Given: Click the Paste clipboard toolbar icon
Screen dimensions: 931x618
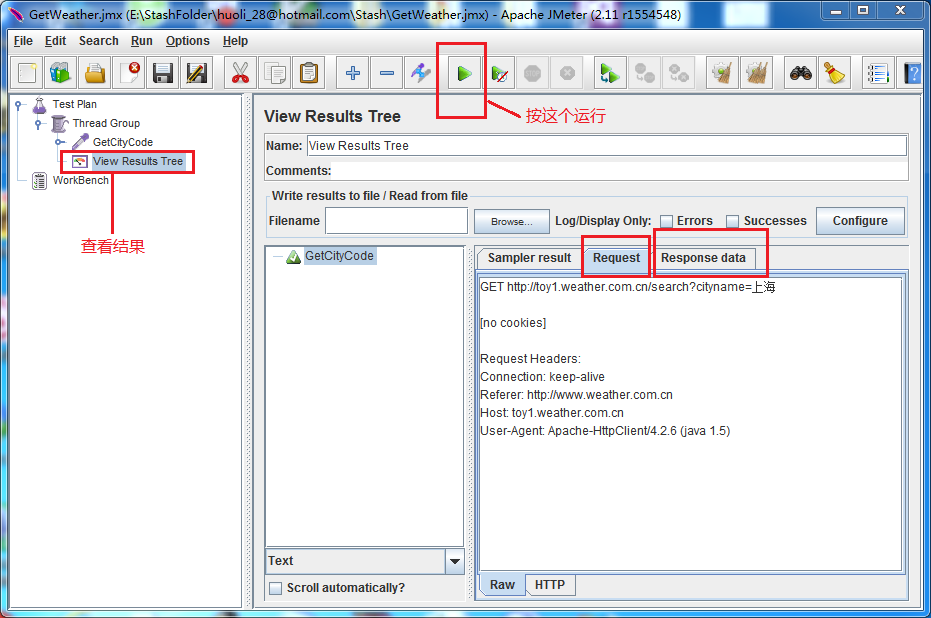Looking at the screenshot, I should coord(309,73).
